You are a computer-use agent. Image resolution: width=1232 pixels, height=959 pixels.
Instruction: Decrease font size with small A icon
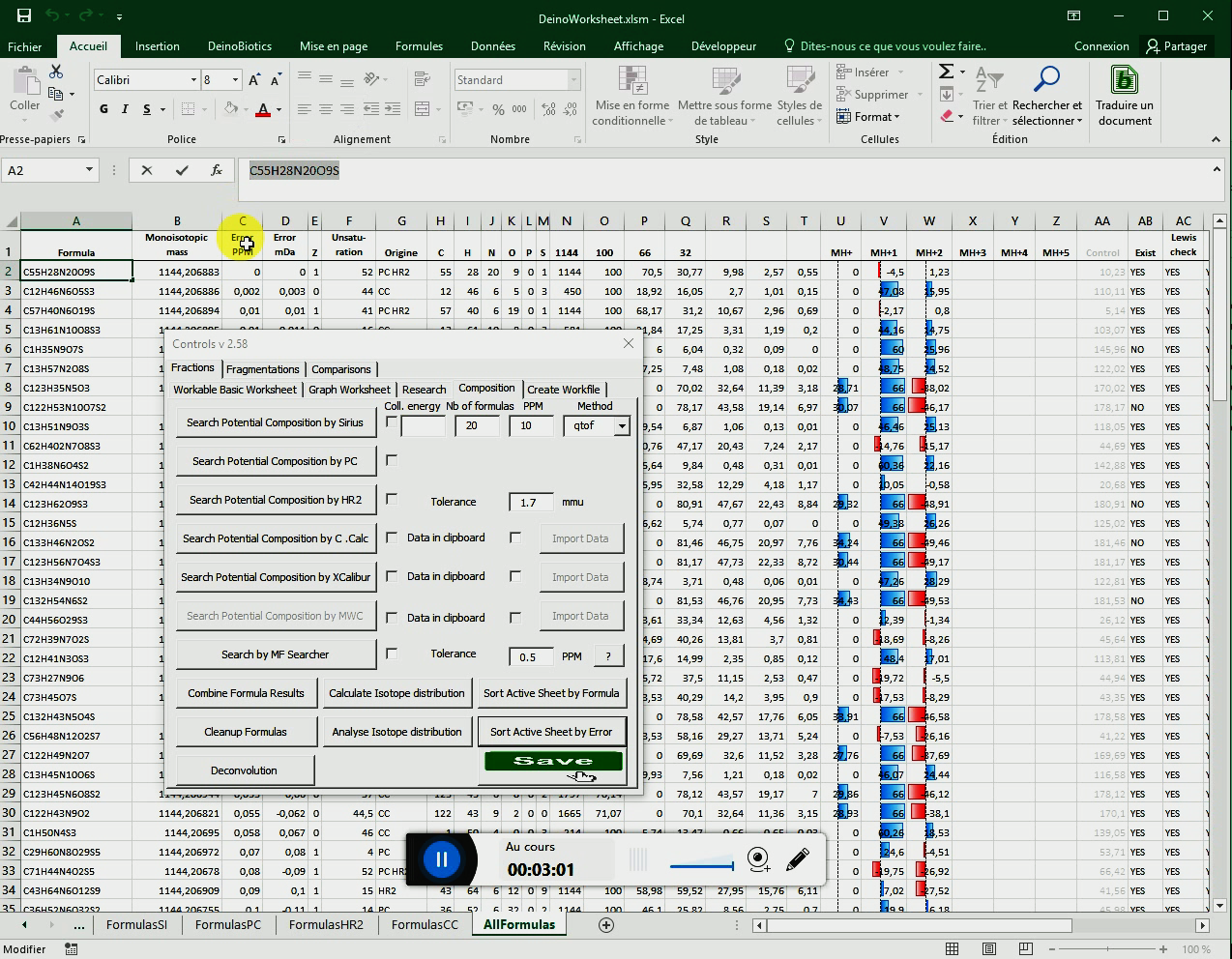276,80
